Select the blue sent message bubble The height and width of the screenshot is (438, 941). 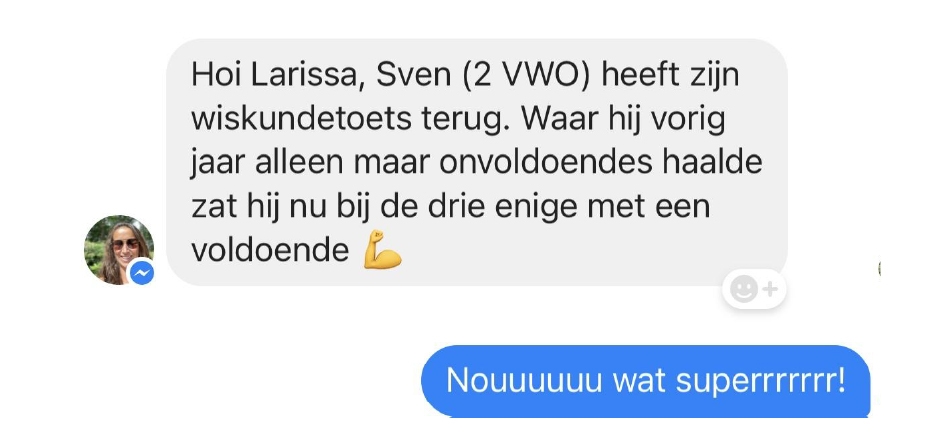pyautogui.click(x=646, y=380)
